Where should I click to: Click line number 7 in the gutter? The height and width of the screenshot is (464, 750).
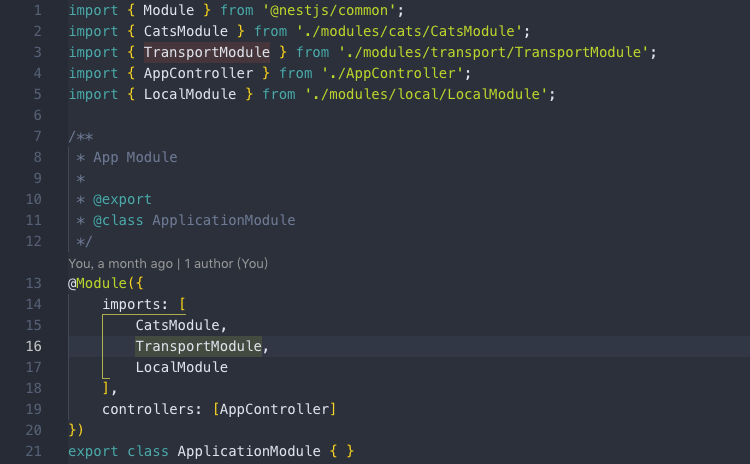[x=37, y=136]
